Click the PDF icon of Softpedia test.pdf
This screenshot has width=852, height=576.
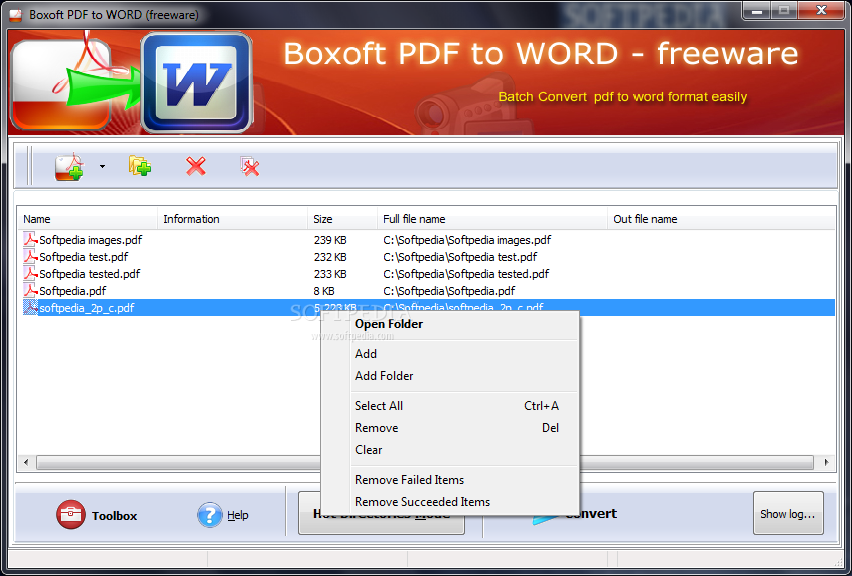[x=30, y=256]
